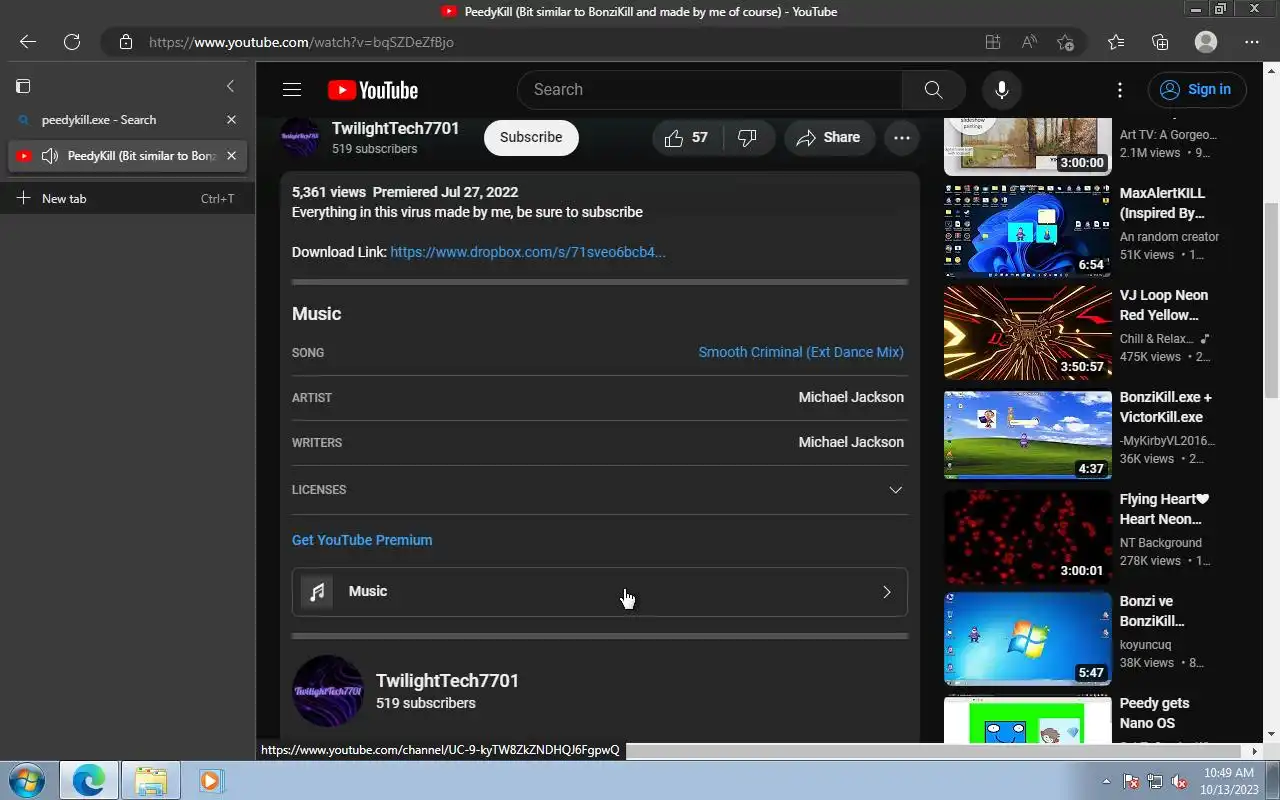View site information lock icon

pyautogui.click(x=126, y=42)
